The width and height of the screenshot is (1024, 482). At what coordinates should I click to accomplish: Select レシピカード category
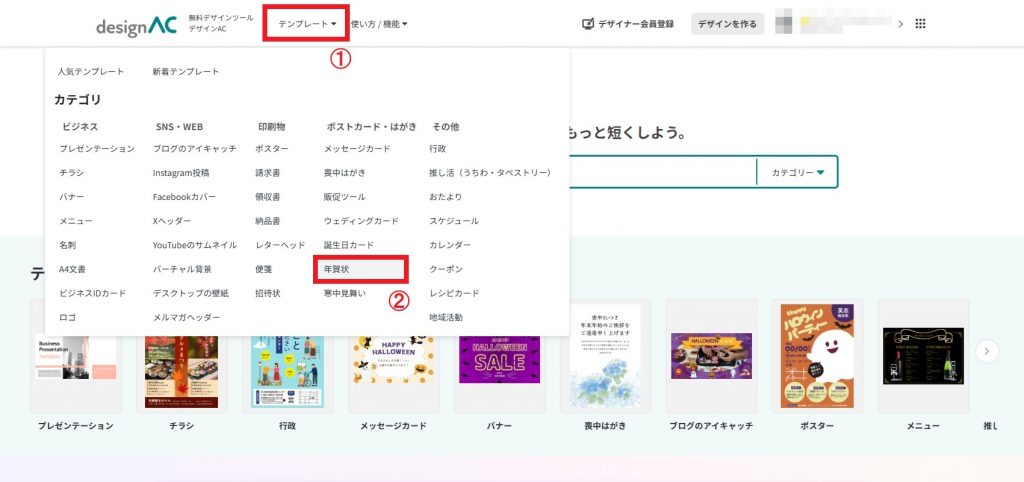click(x=454, y=293)
